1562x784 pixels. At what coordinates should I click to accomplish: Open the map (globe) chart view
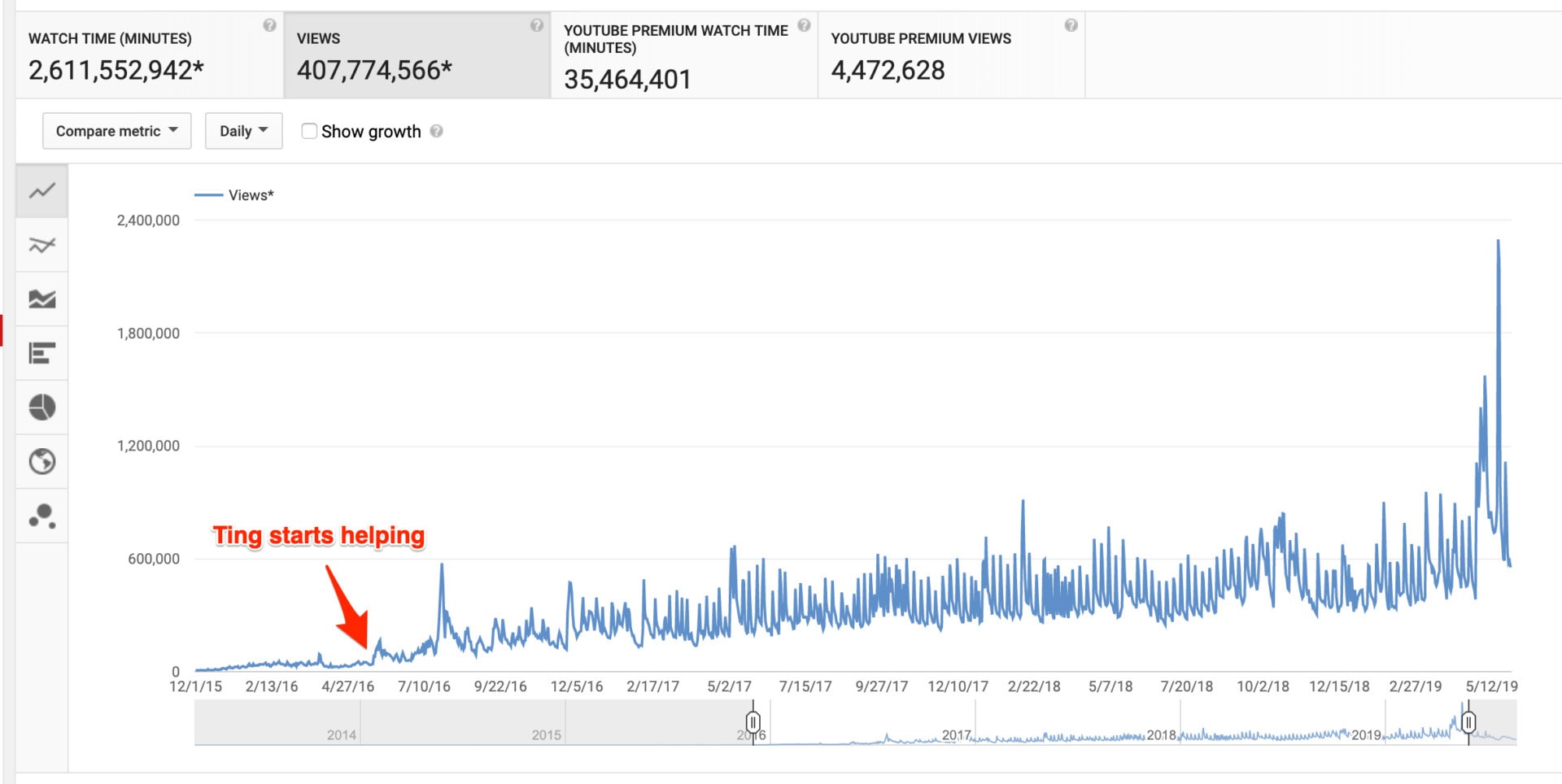pyautogui.click(x=41, y=462)
